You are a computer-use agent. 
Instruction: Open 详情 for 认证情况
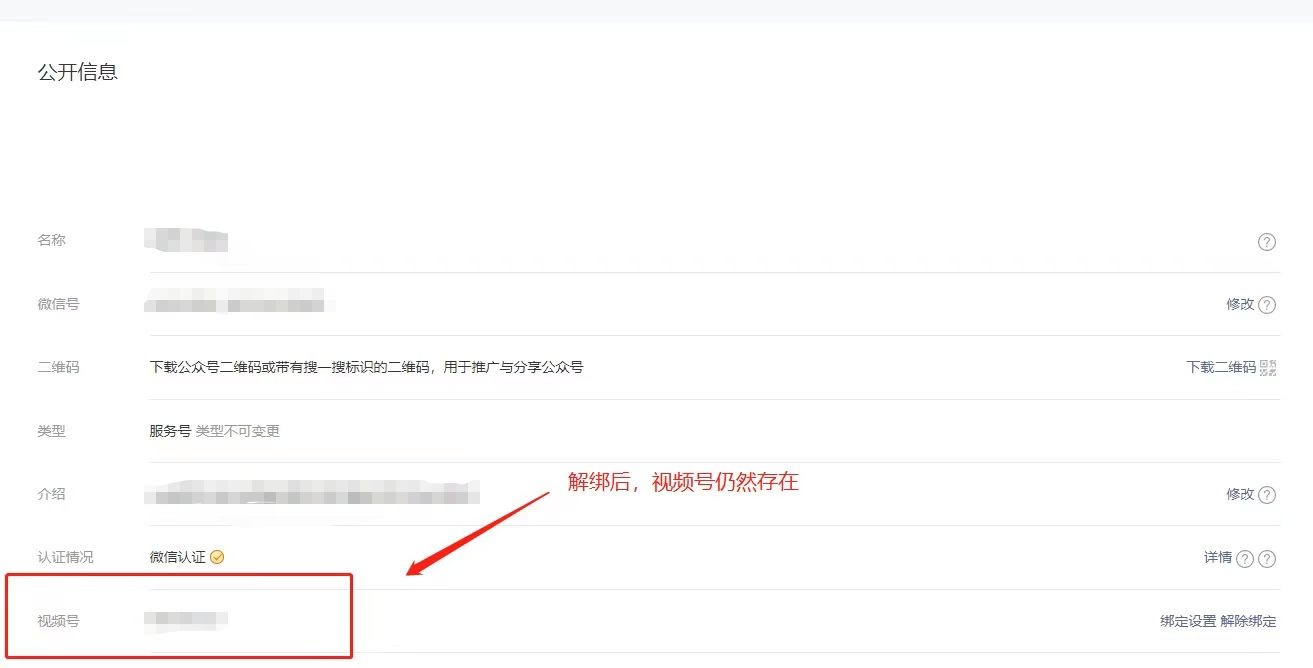pos(1218,557)
